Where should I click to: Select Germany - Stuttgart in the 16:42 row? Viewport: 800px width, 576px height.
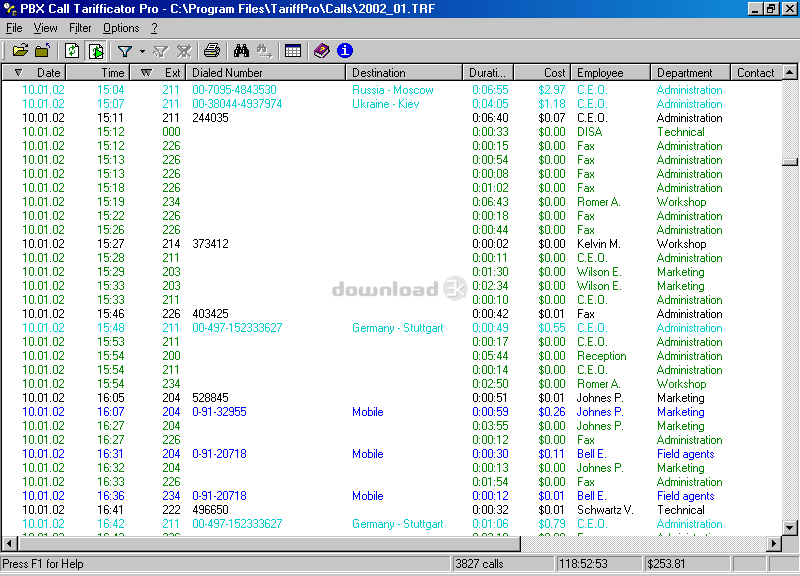398,524
